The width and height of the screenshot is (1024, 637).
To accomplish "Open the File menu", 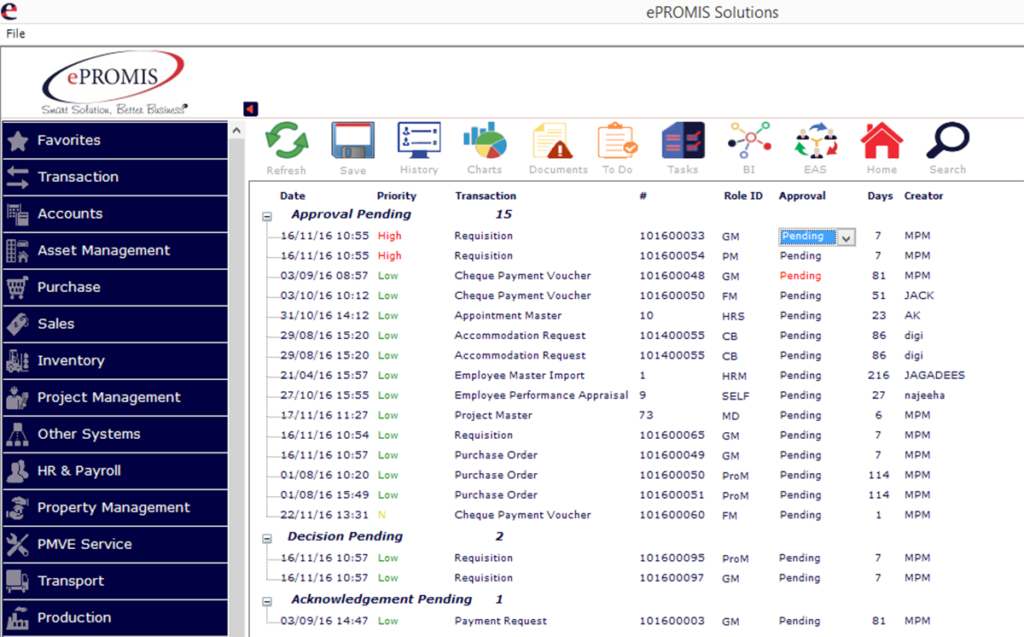I will [x=15, y=33].
